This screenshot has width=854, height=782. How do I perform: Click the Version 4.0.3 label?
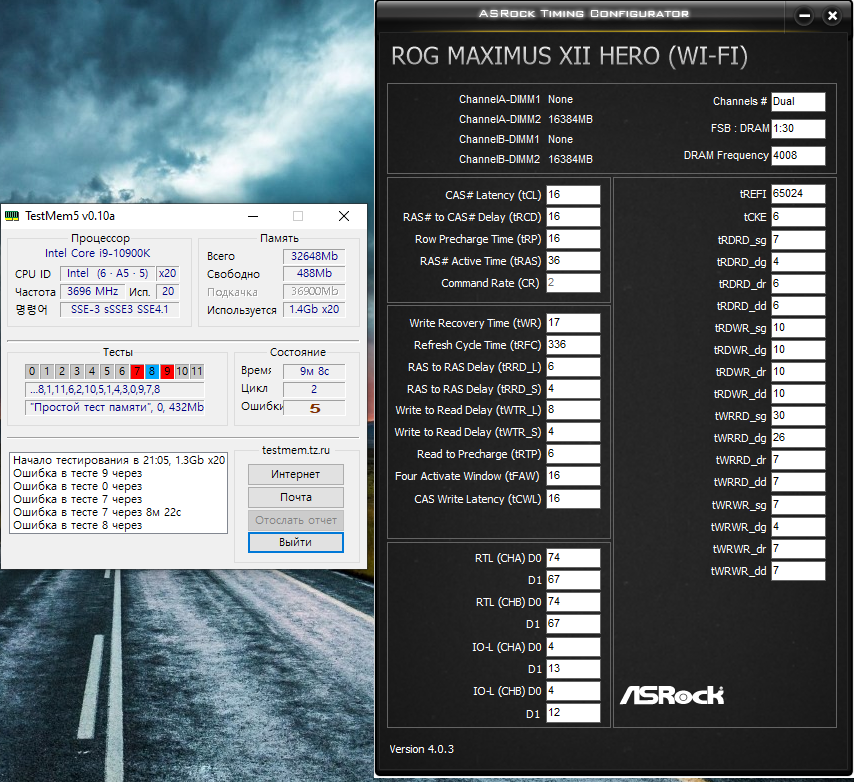pos(422,749)
